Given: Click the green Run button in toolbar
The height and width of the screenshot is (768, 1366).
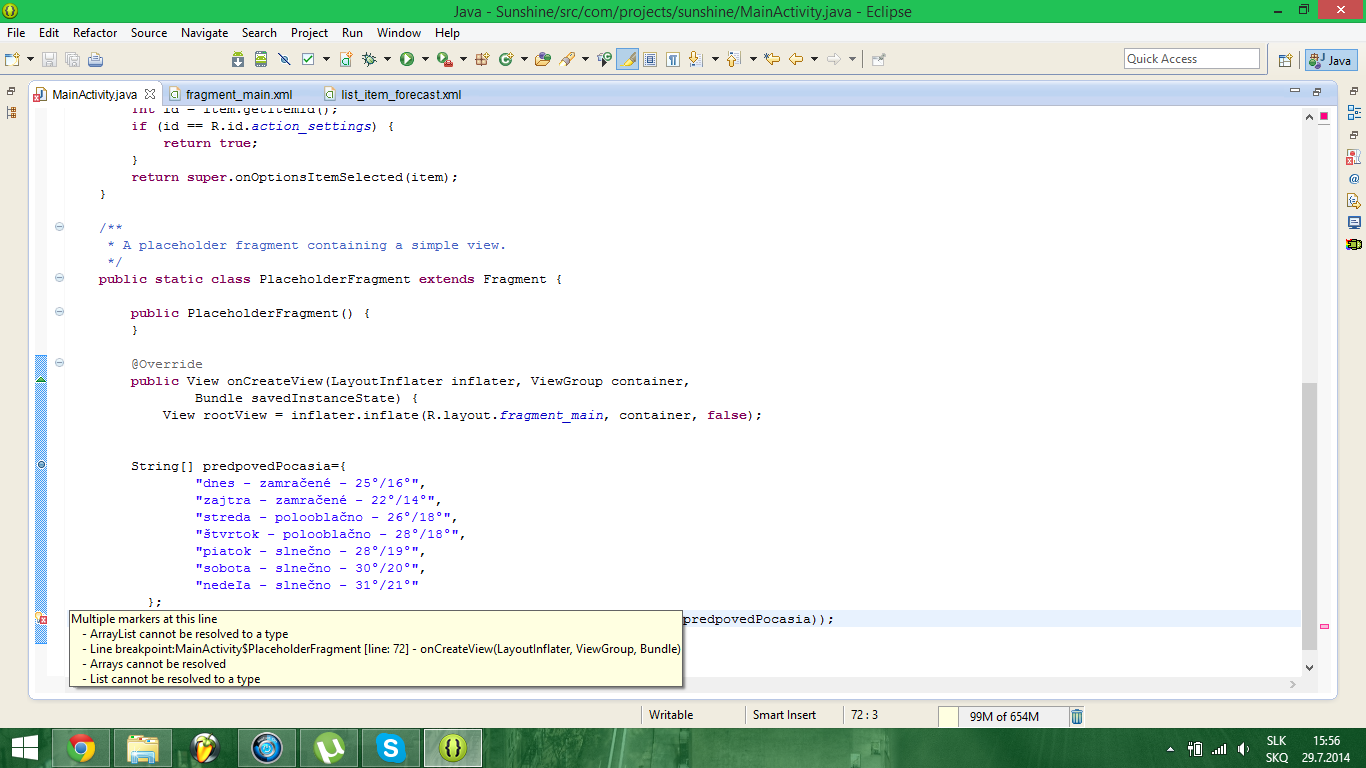Looking at the screenshot, I should (x=406, y=59).
